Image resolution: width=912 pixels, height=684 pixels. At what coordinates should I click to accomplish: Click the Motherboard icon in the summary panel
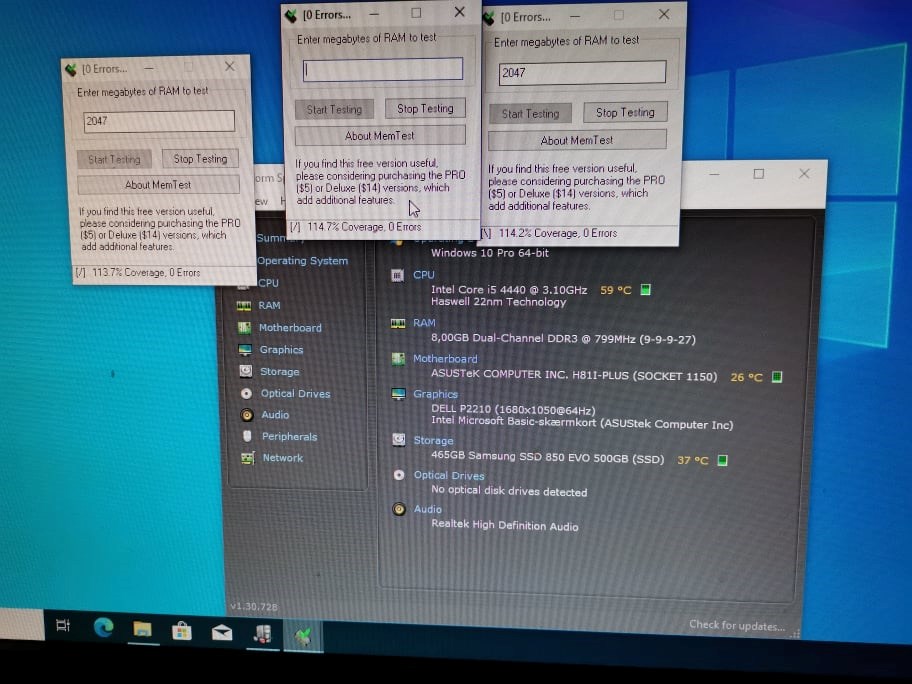pos(398,359)
